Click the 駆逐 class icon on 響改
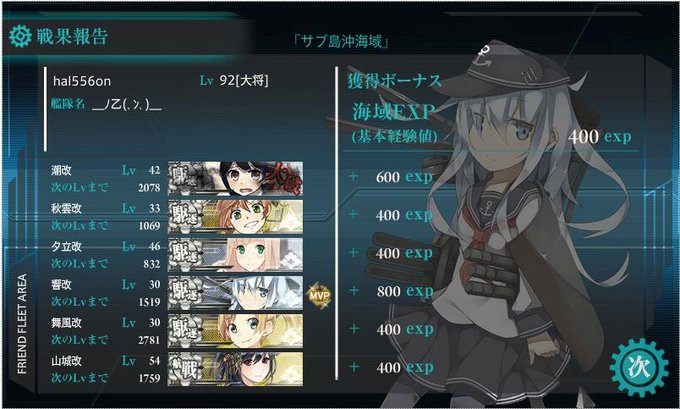Screen dimensions: 680x409 click(x=186, y=293)
